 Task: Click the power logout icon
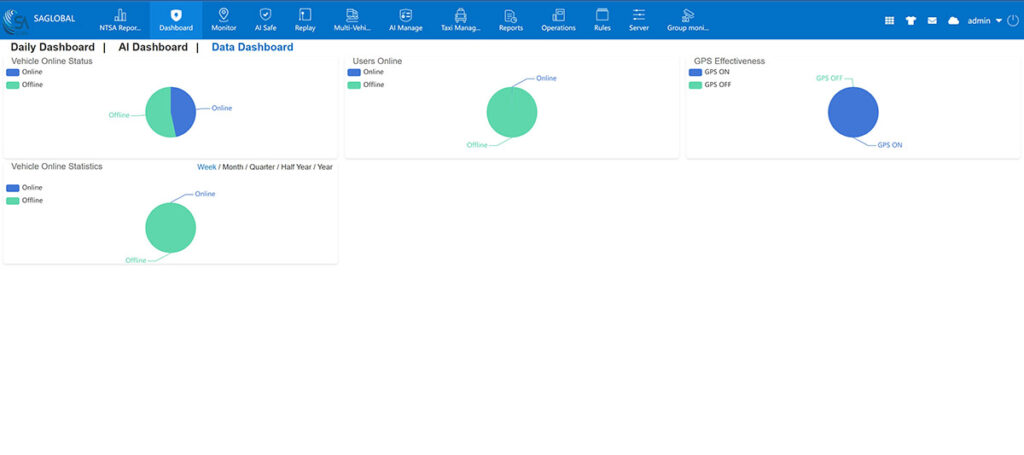[x=1013, y=21]
